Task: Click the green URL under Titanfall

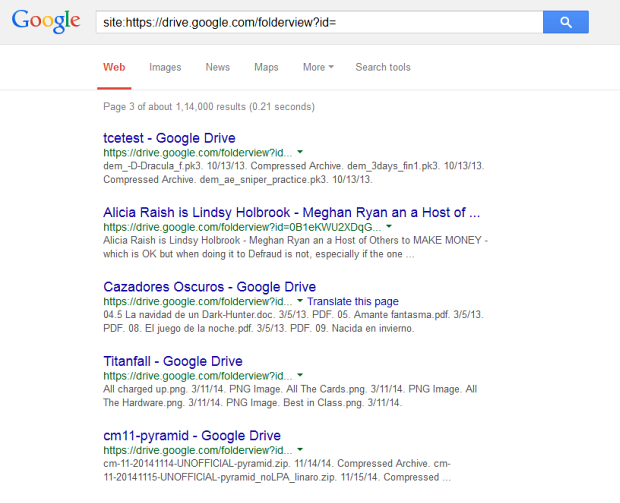Action: [x=198, y=376]
